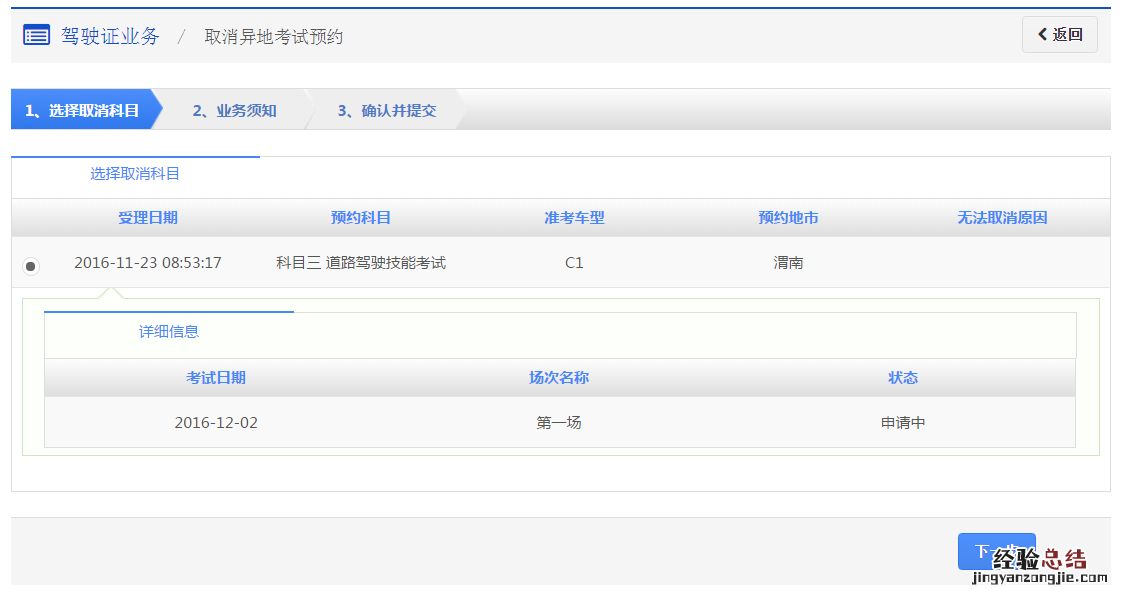Click the 预约科目 column header
This screenshot has height=596, width=1122.
coord(361,218)
